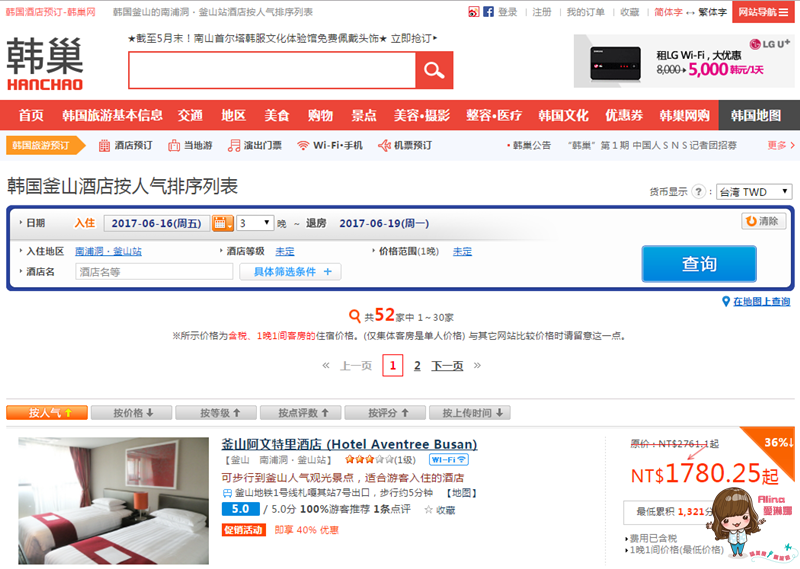
Task: Open 整容•医疗 menu
Action: click(x=494, y=115)
